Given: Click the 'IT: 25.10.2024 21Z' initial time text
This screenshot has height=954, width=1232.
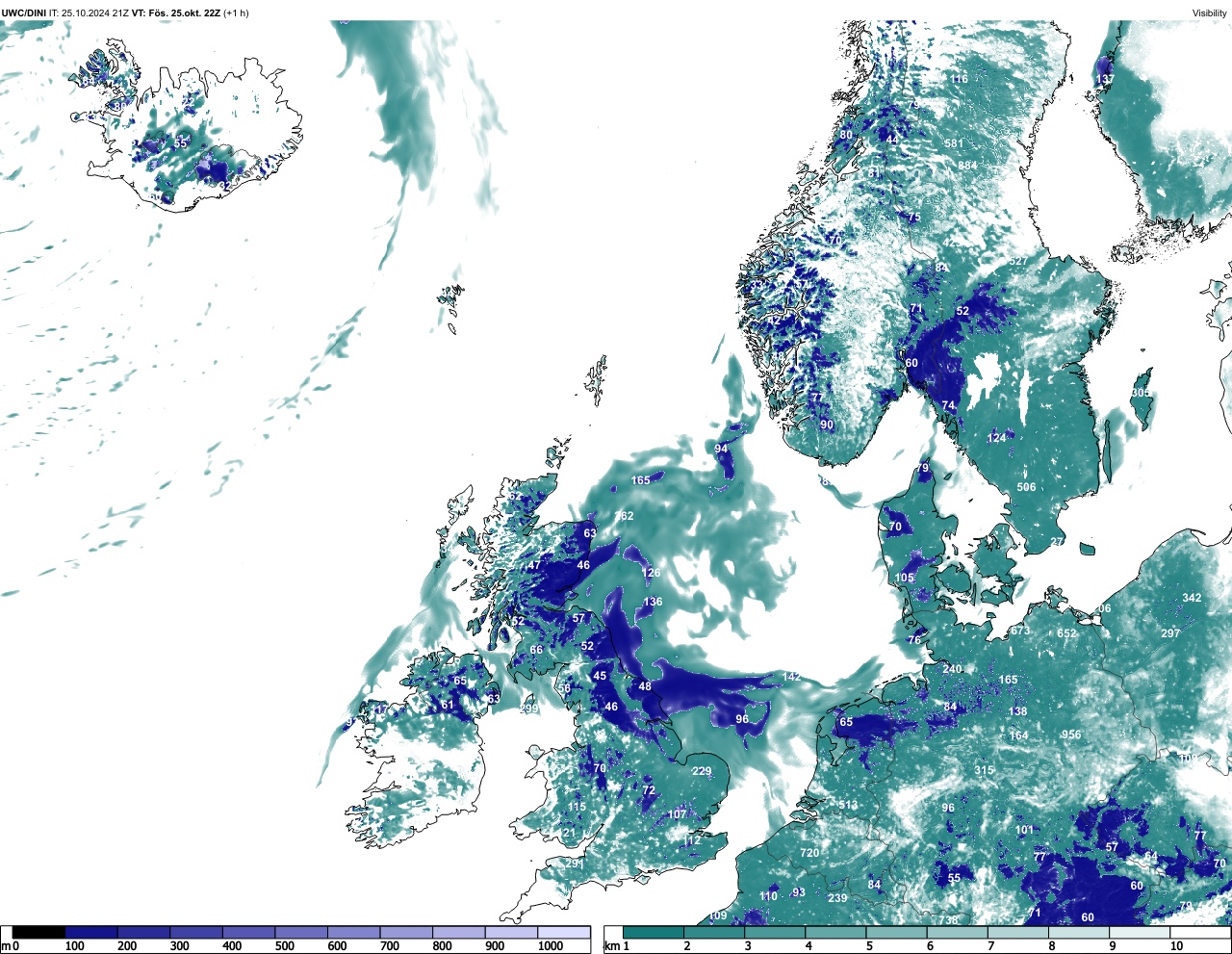Looking at the screenshot, I should pyautogui.click(x=90, y=13).
